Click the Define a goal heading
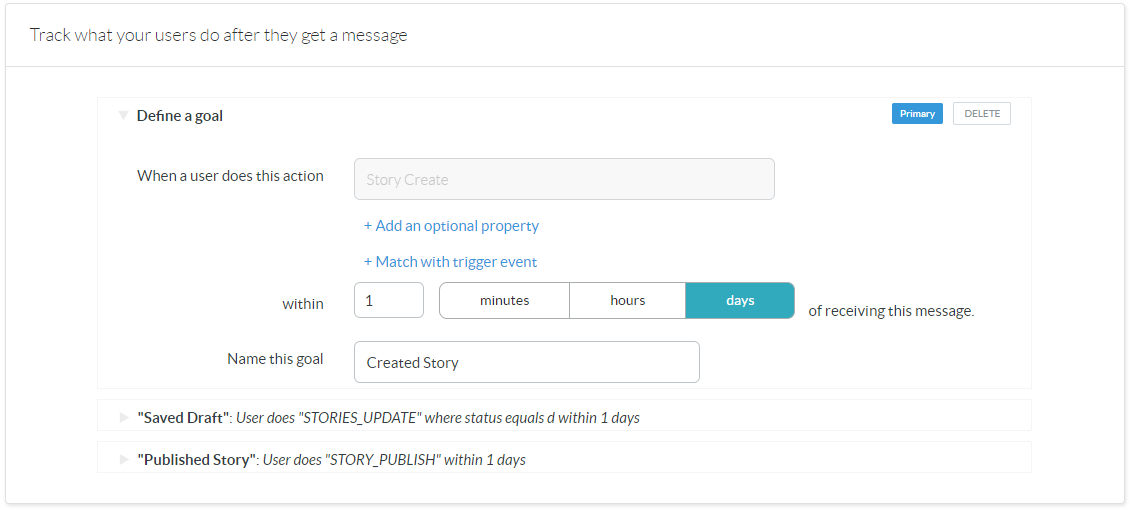Image resolution: width=1131 pixels, height=510 pixels. (180, 116)
